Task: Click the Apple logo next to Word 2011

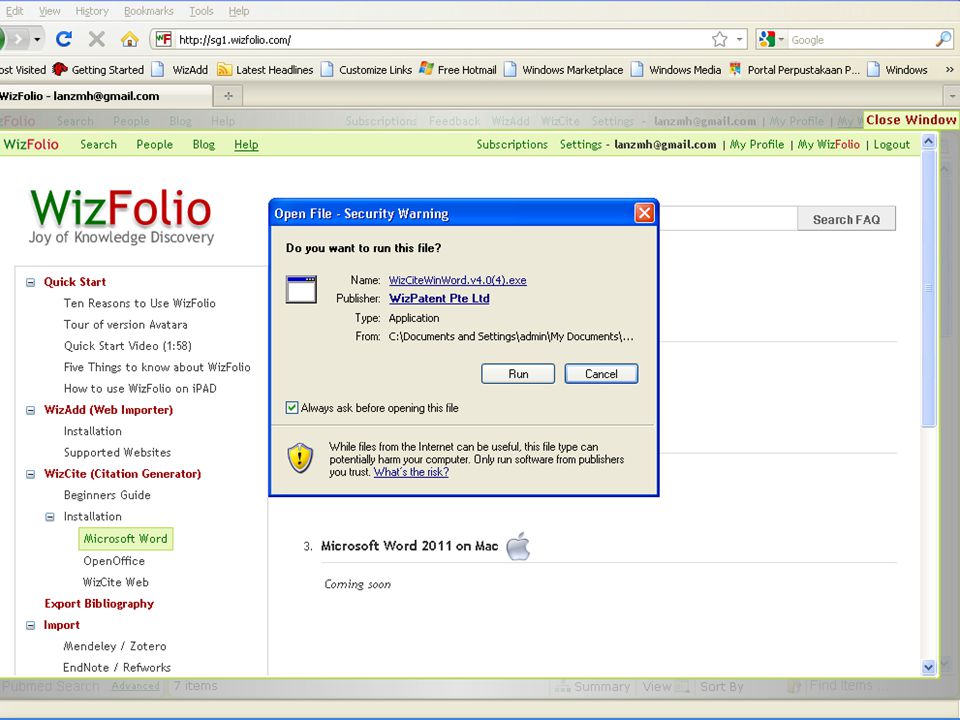Action: 518,546
